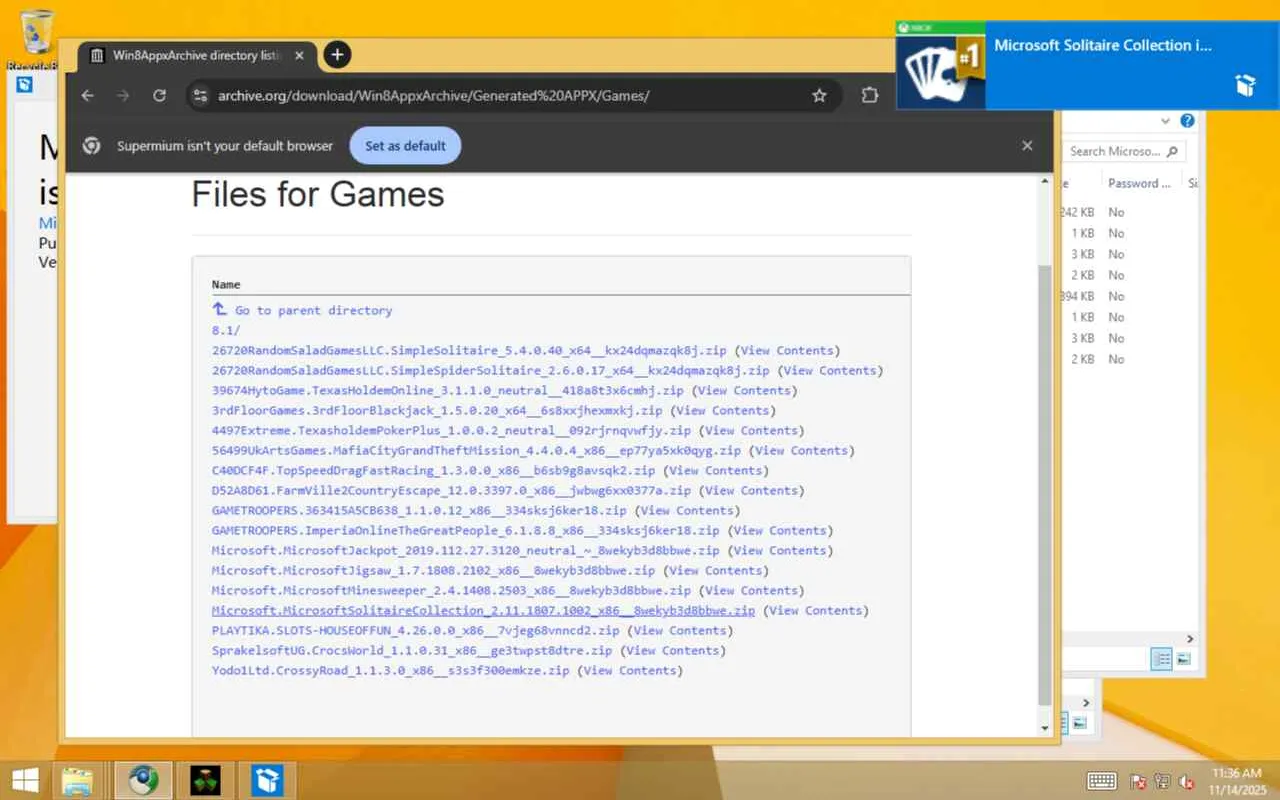1280x800 pixels.
Task: Open Action Center flag in system tray
Action: [1138, 781]
